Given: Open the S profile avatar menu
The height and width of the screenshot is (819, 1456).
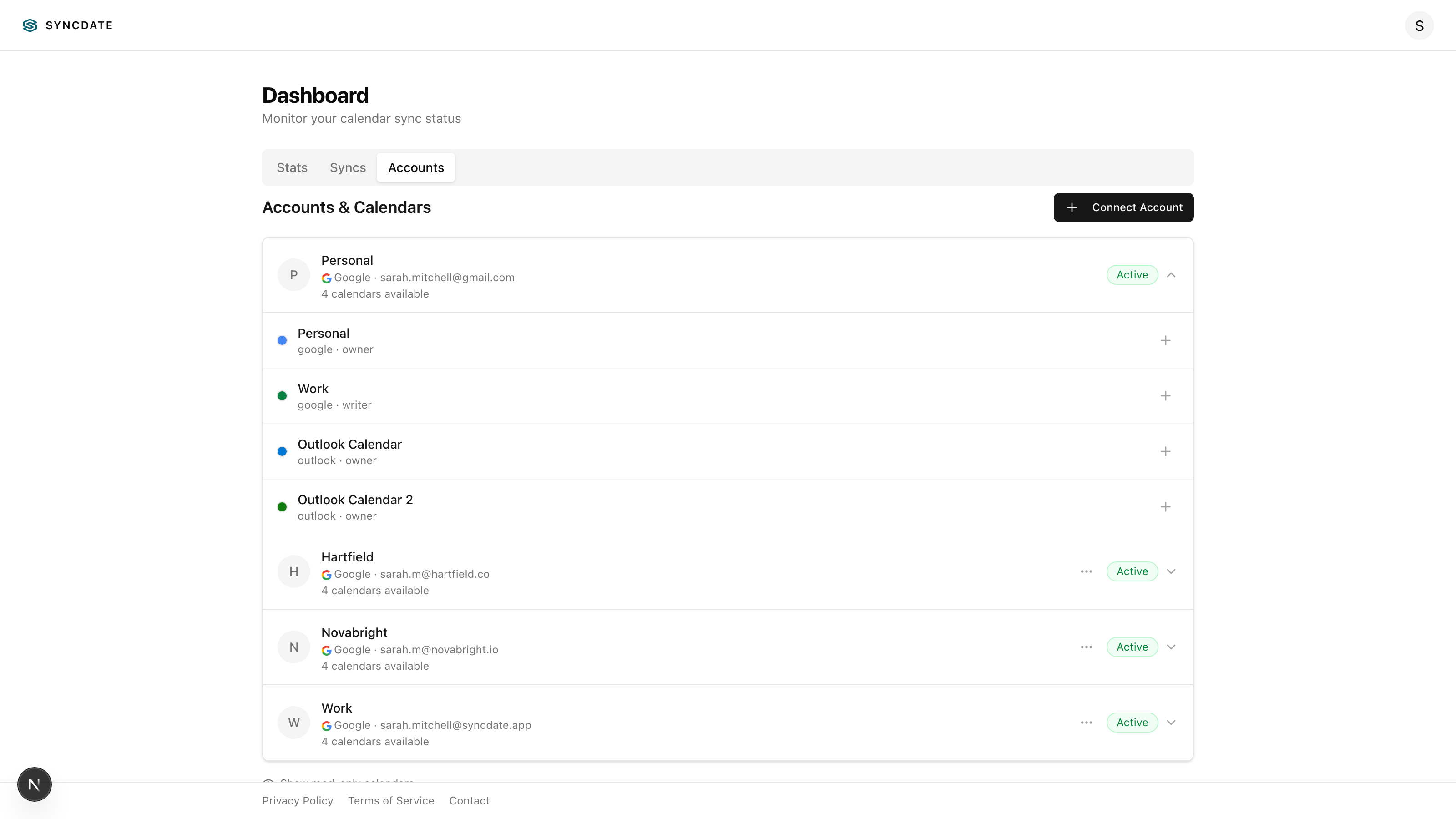Looking at the screenshot, I should point(1419,25).
